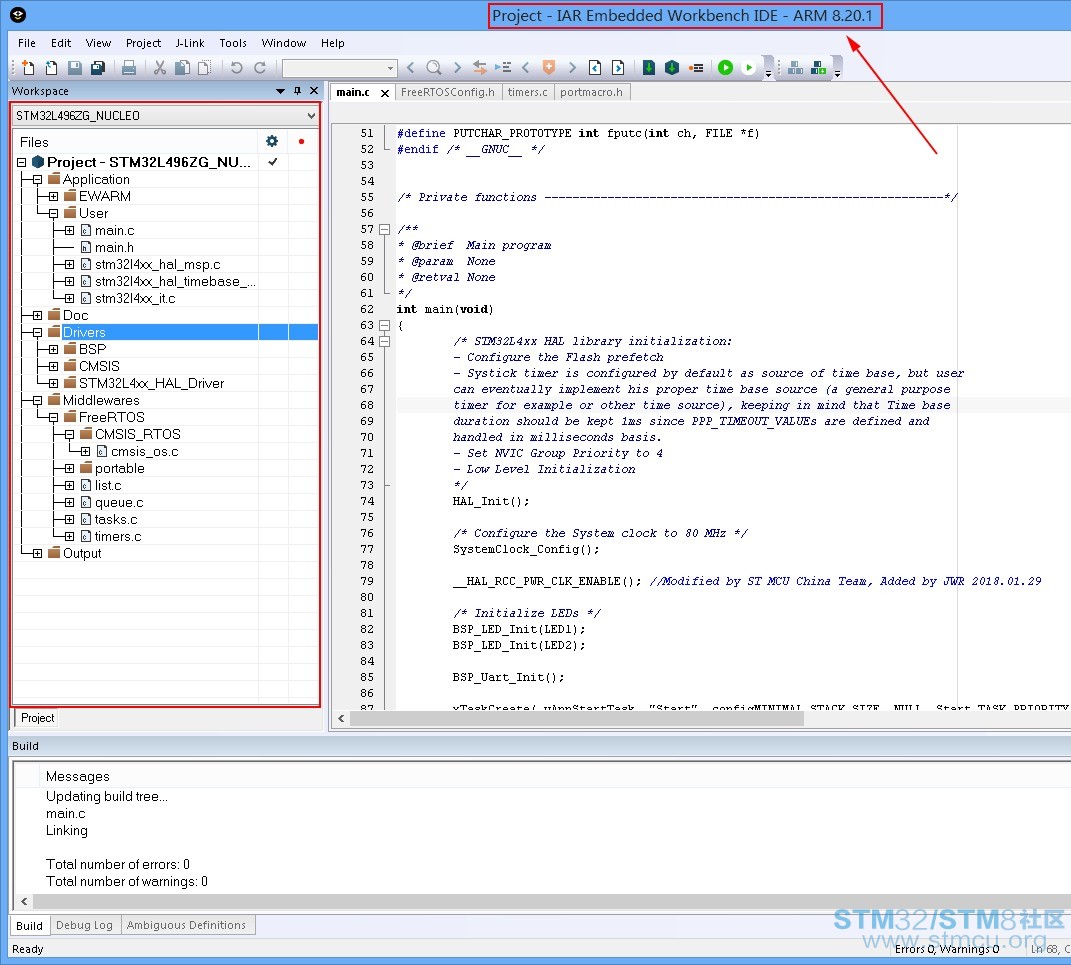Open the Tools menu

[x=233, y=43]
